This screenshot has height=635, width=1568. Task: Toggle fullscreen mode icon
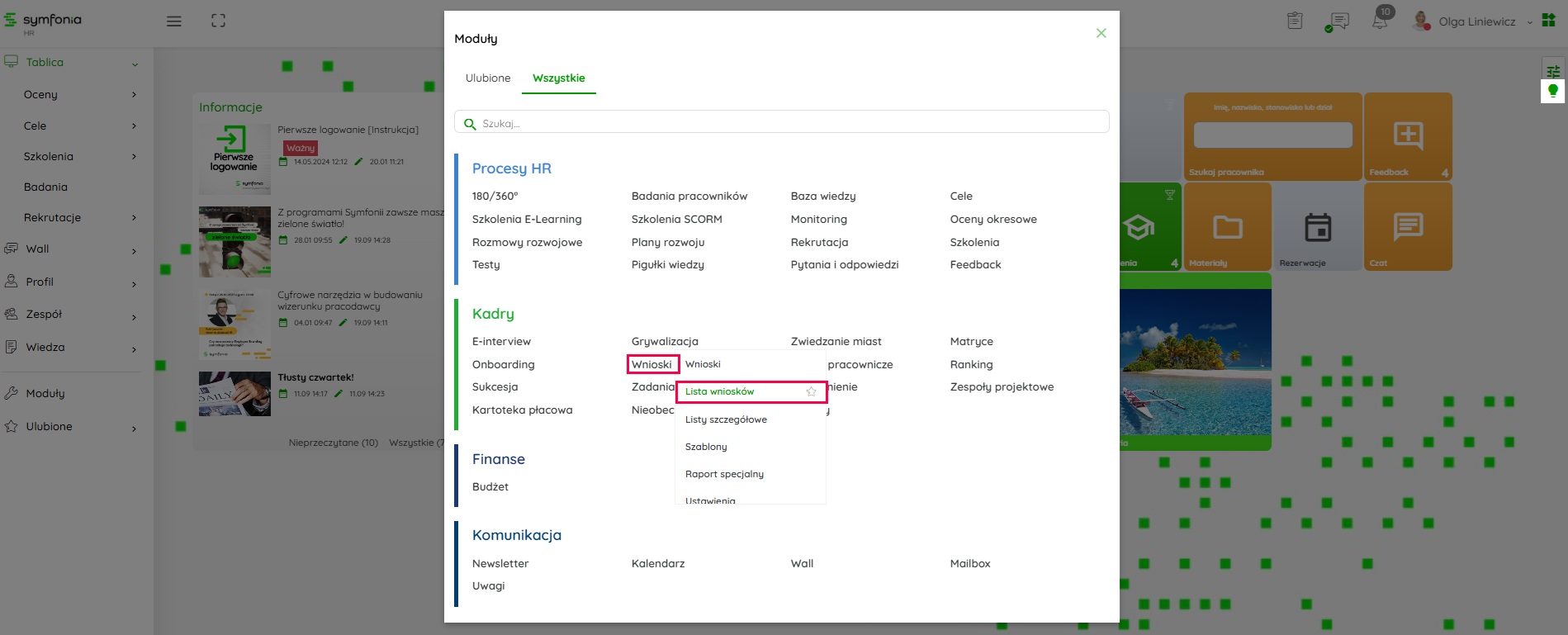[x=218, y=21]
